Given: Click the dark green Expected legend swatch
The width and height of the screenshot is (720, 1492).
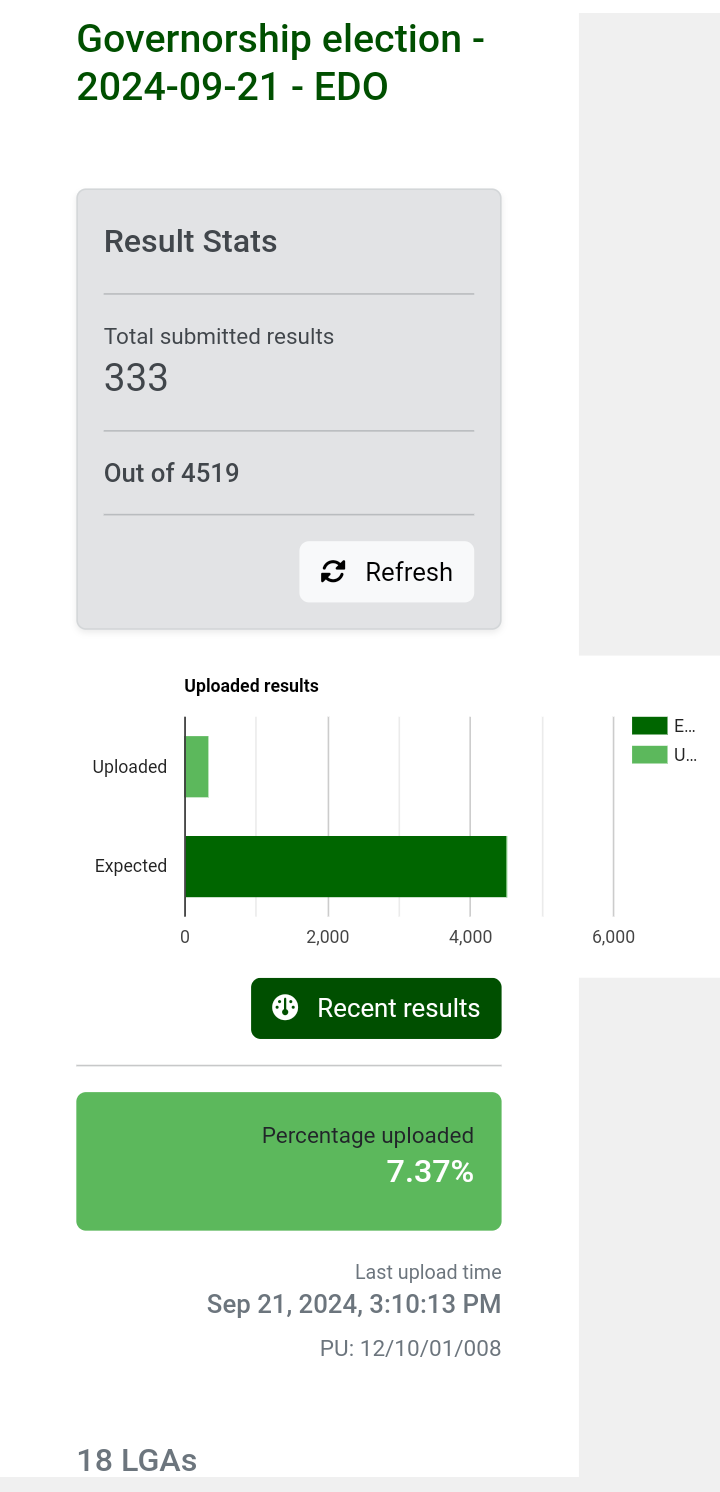Looking at the screenshot, I should (649, 726).
